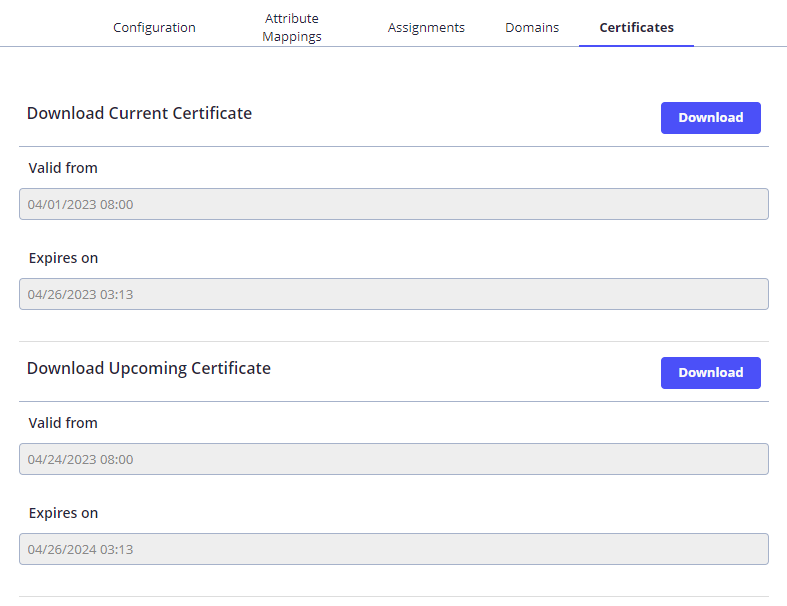The height and width of the screenshot is (606, 787).
Task: Go to the Assignments tab
Action: pyautogui.click(x=426, y=27)
